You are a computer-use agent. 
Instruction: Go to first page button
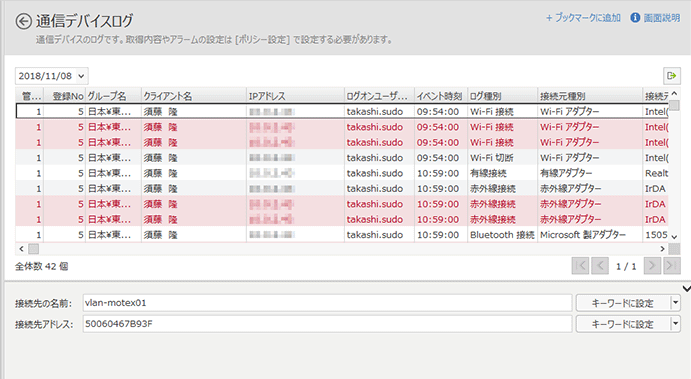click(x=580, y=266)
